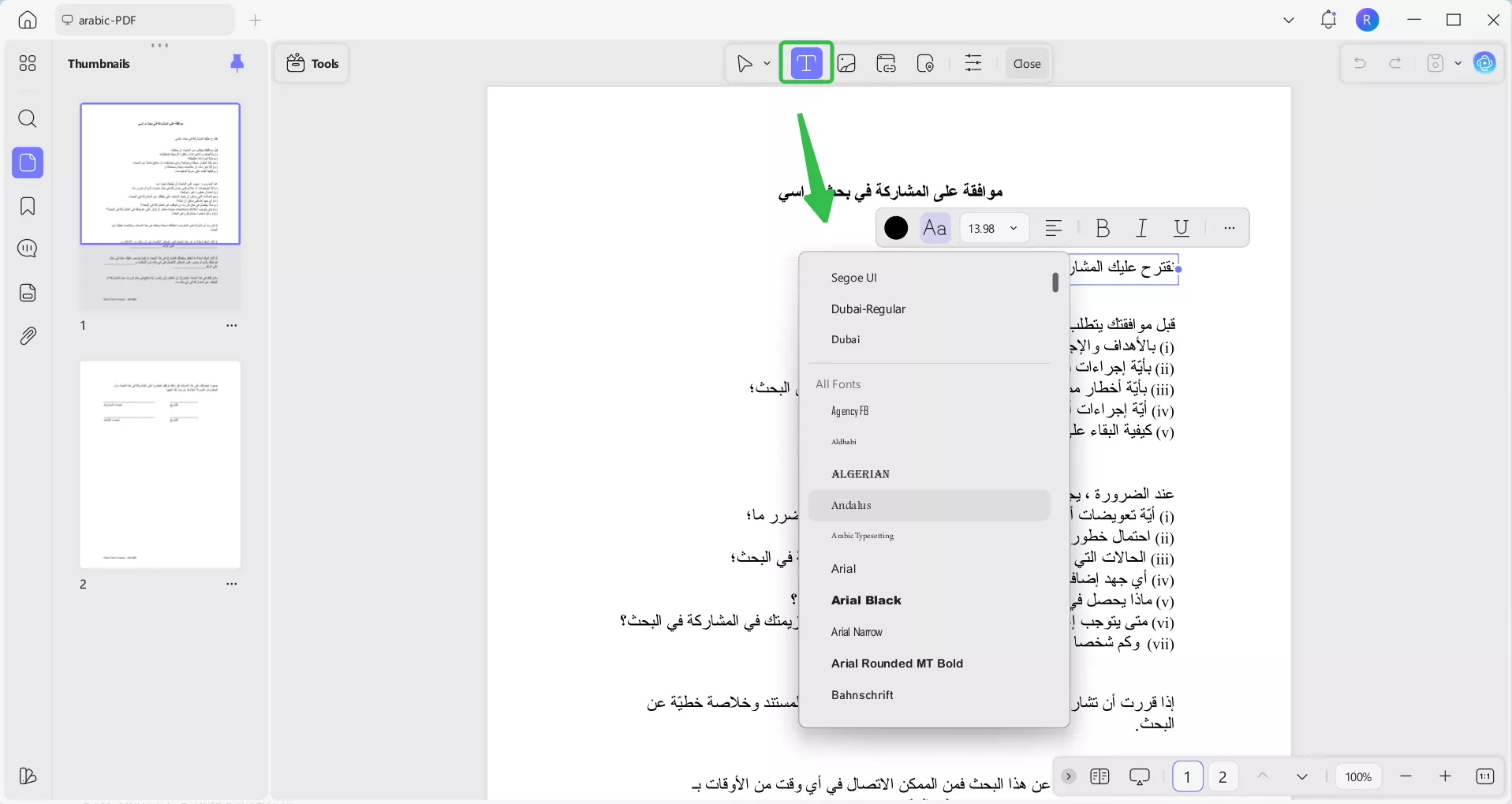Toggle underline formatting
1512x804 pixels.
(1181, 228)
